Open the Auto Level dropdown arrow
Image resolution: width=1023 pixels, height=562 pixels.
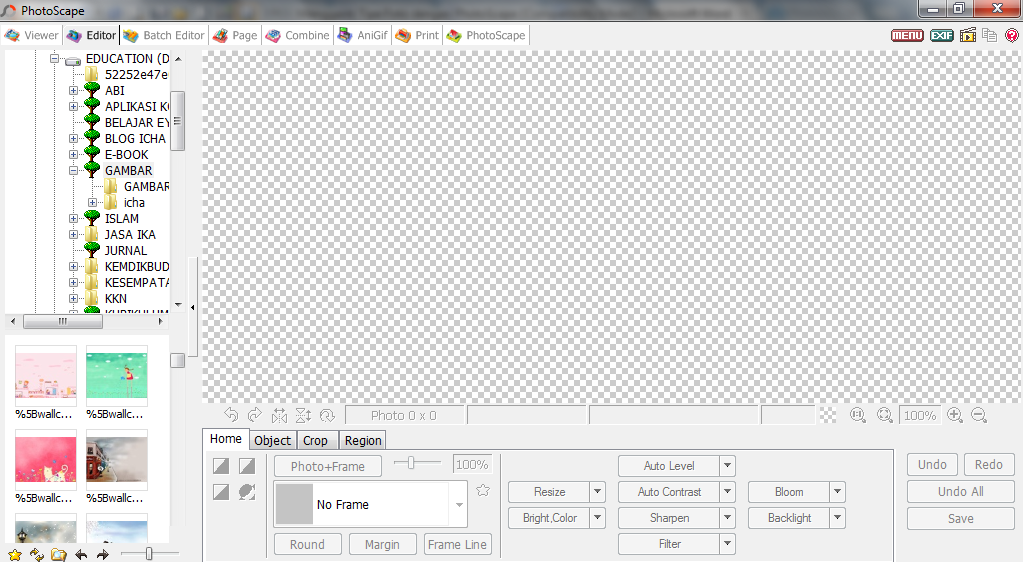tap(727, 465)
